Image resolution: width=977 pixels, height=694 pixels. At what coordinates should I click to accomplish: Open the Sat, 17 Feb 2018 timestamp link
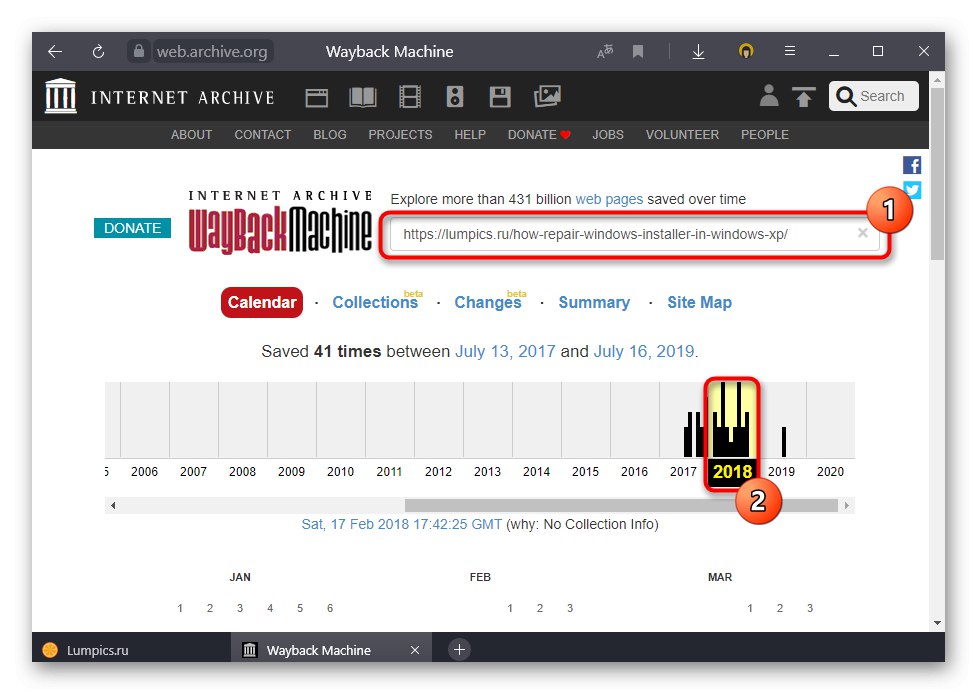[x=401, y=525]
